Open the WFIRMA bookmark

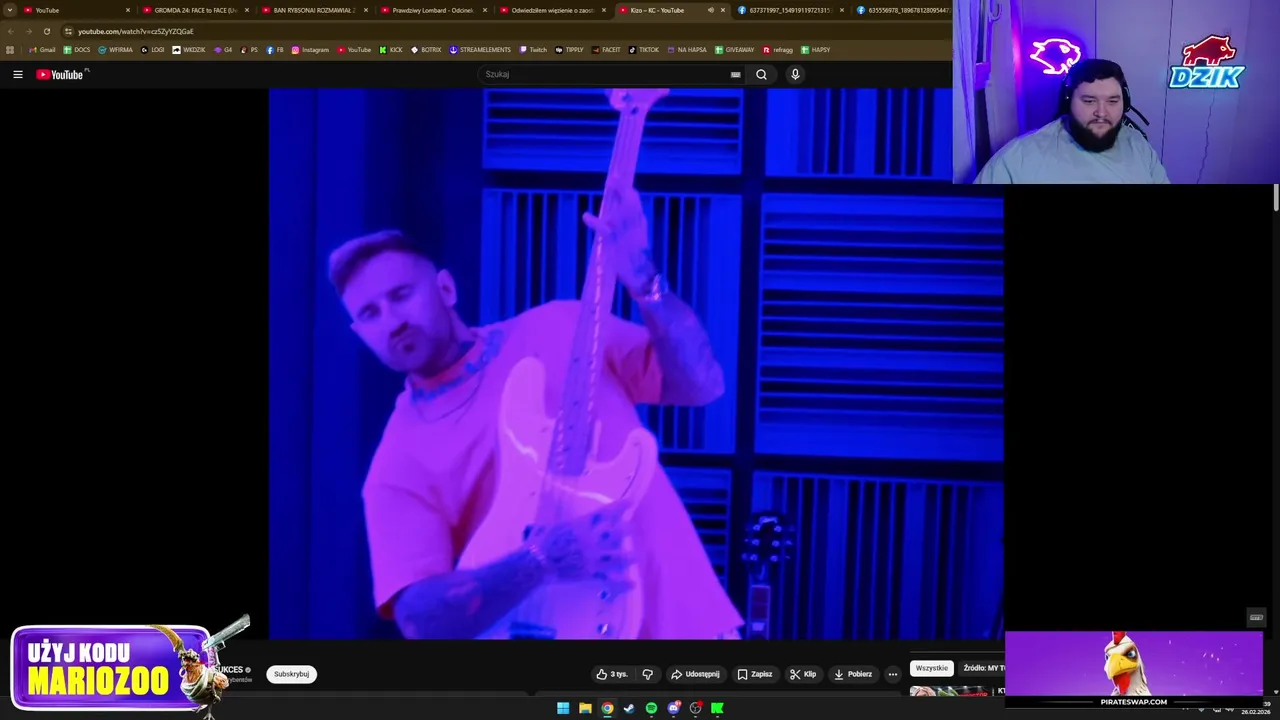(116, 50)
